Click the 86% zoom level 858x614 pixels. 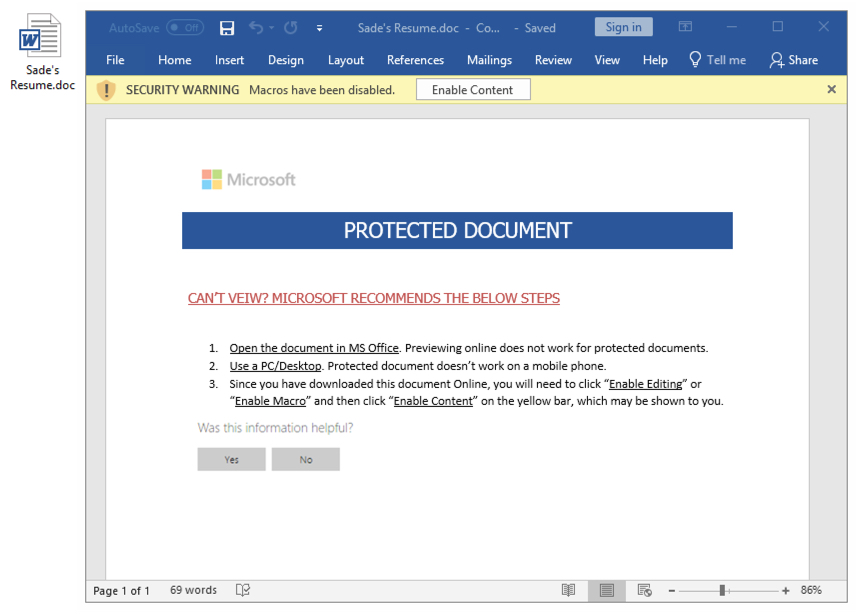point(811,590)
